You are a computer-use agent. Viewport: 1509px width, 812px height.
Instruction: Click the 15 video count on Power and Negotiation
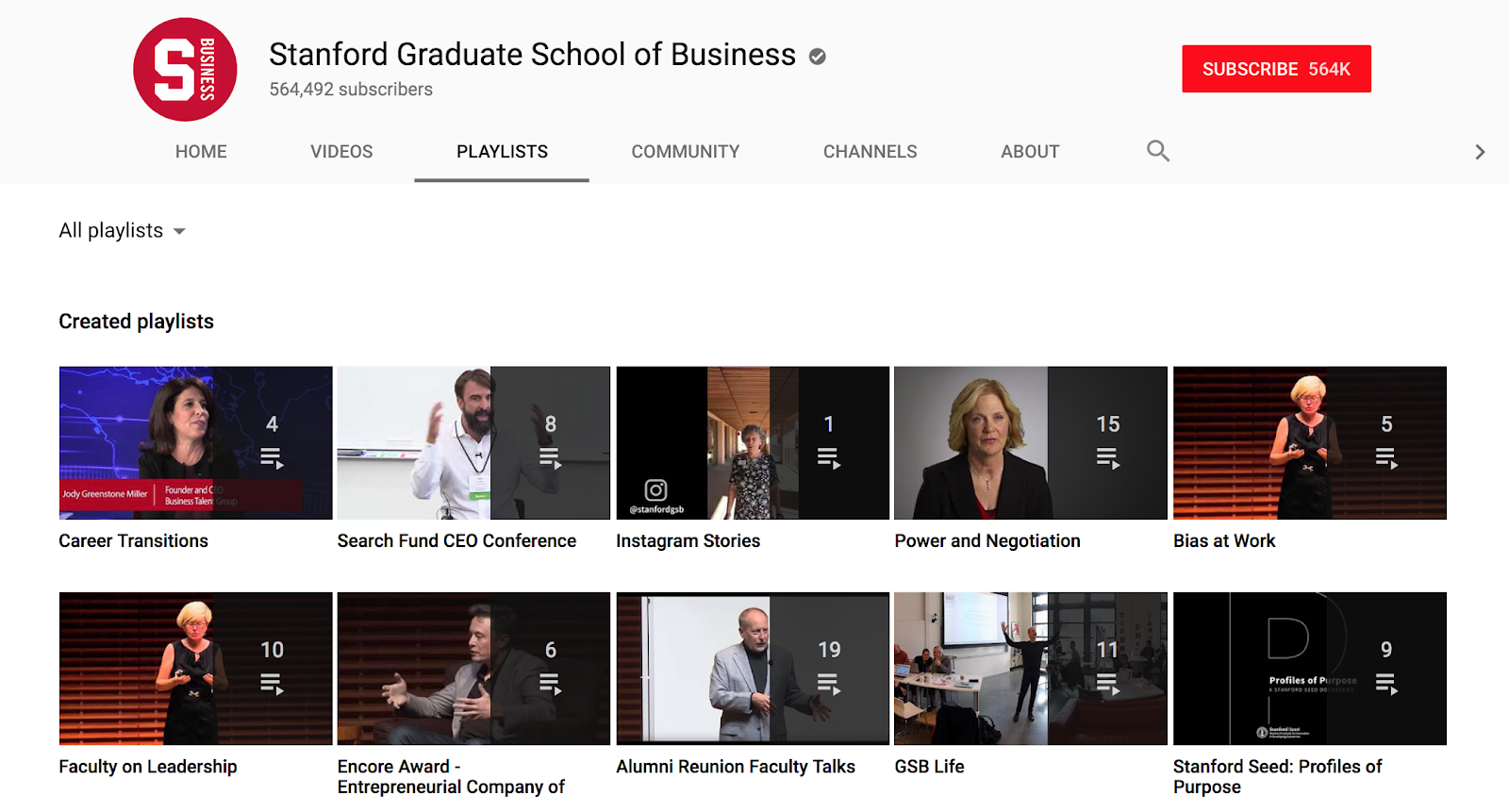(x=1108, y=424)
